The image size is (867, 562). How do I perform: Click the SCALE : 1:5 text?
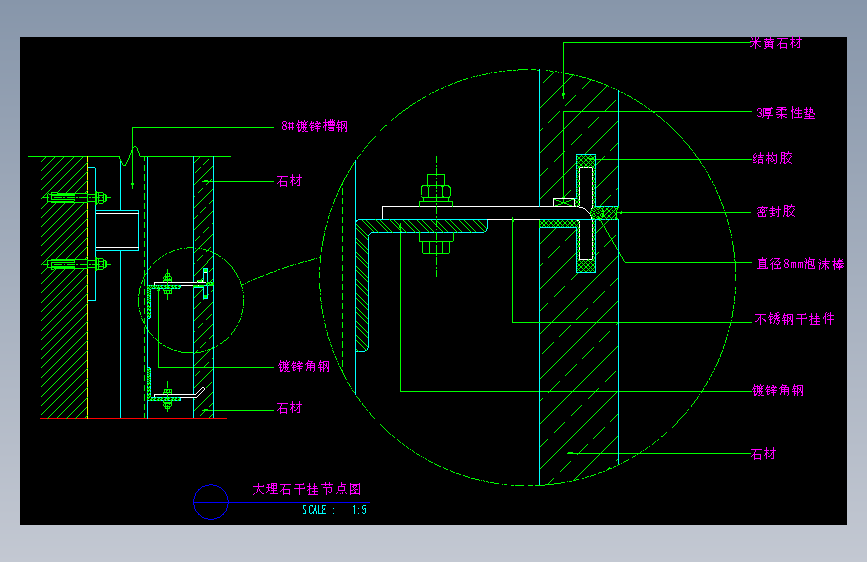click(335, 510)
